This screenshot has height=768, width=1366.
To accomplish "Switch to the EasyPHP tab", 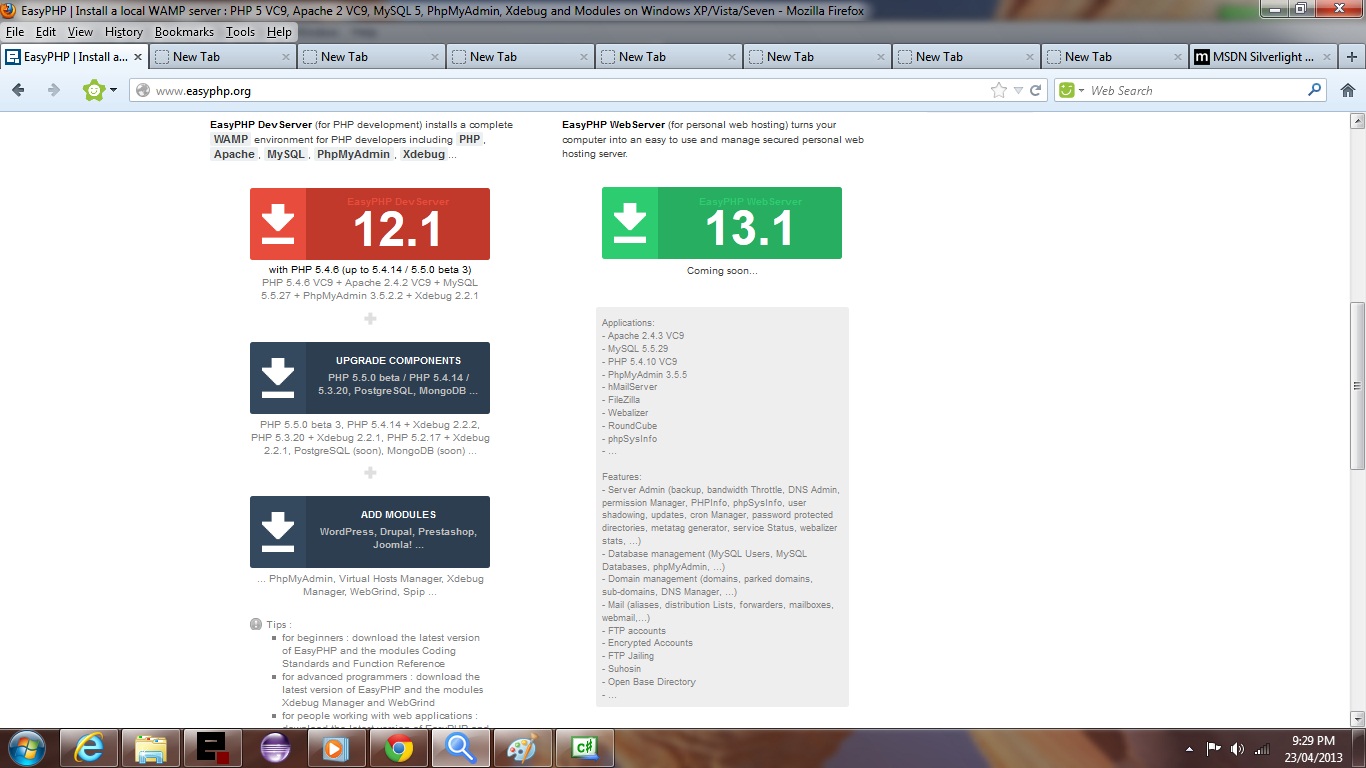I will pos(75,57).
